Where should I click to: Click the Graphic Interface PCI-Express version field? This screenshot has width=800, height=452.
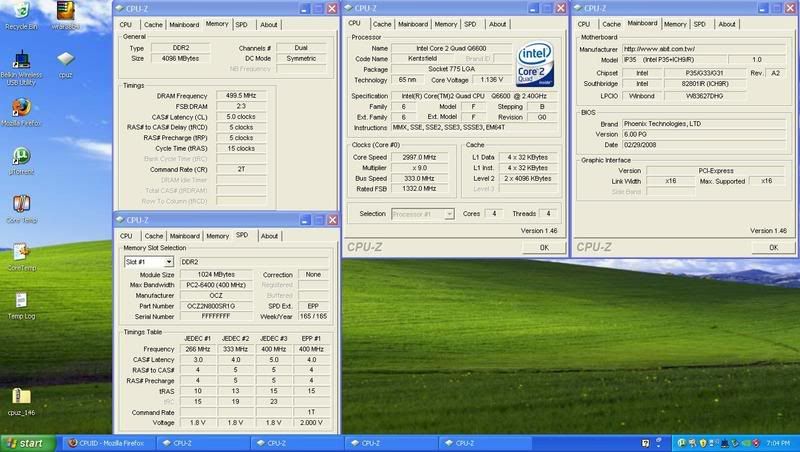point(715,171)
